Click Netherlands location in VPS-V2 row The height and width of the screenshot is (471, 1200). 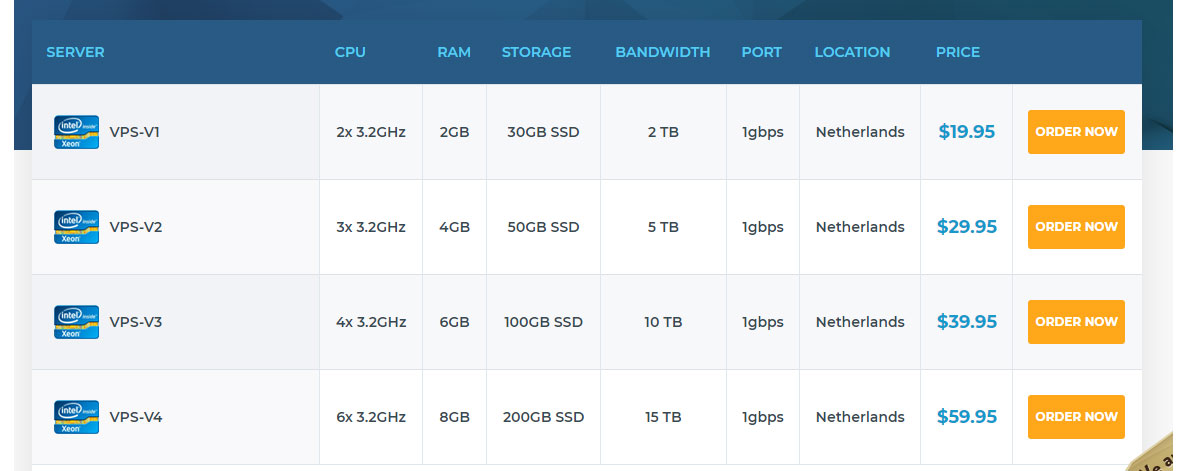[860, 227]
